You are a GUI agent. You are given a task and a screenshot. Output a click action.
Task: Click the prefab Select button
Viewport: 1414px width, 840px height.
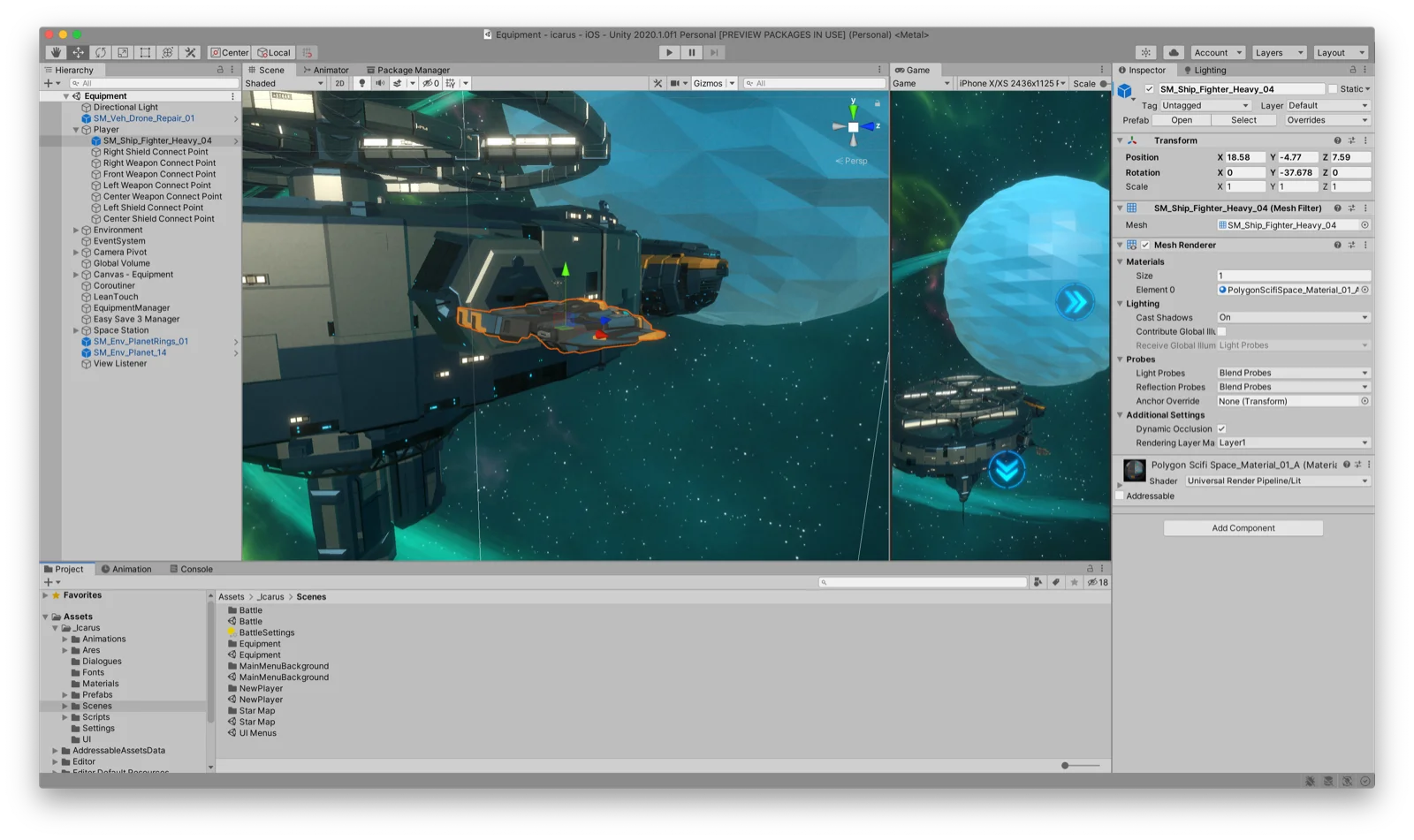coord(1243,119)
